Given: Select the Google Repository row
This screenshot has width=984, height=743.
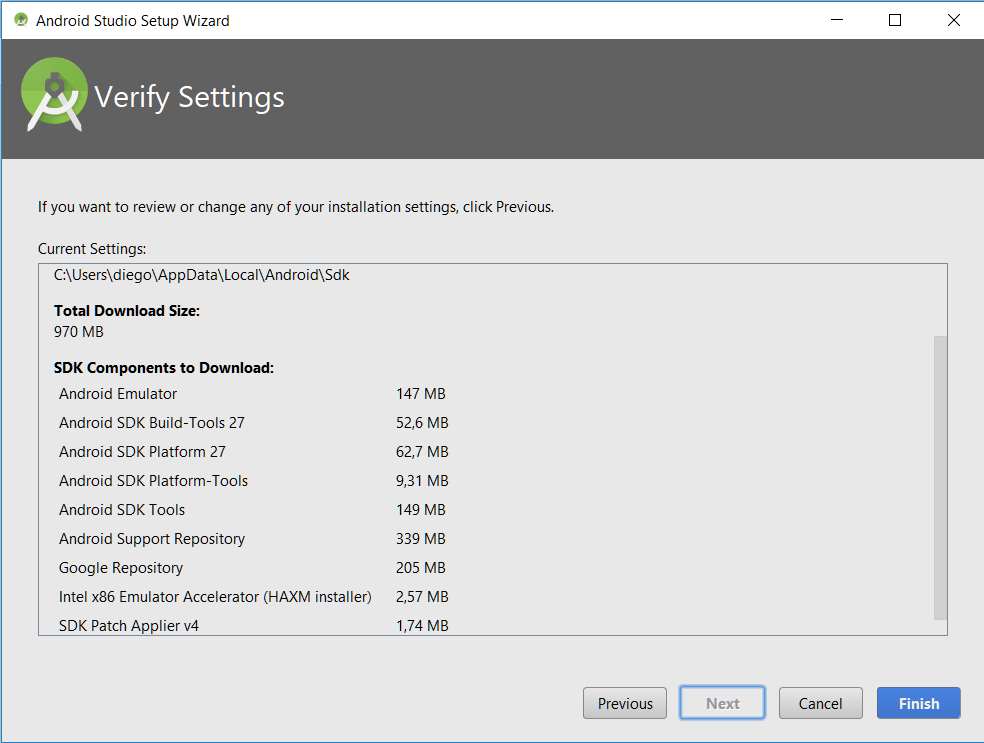Looking at the screenshot, I should pyautogui.click(x=252, y=567).
